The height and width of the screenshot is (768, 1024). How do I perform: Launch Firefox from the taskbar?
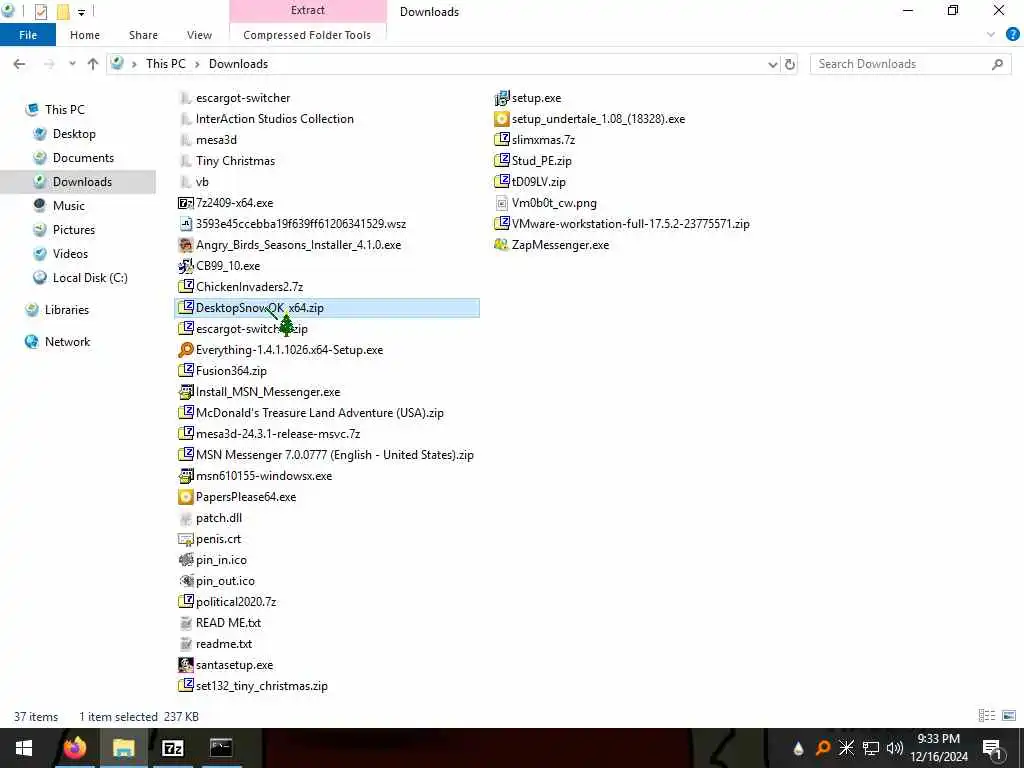point(74,748)
